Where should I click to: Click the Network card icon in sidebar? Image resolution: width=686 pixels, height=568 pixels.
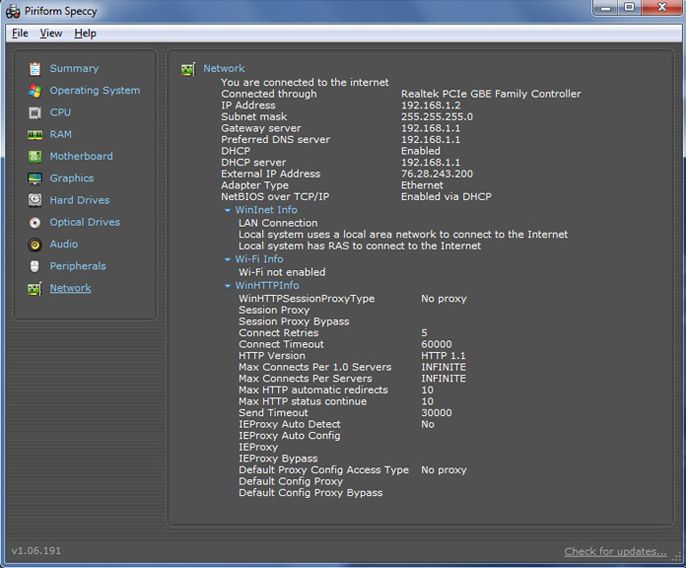[x=35, y=288]
